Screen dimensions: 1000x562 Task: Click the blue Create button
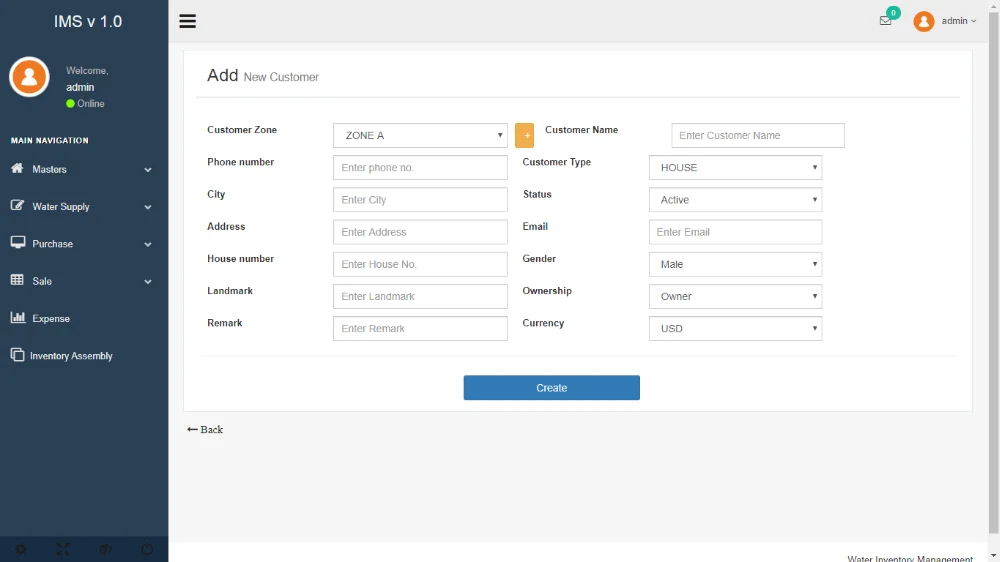coord(551,388)
